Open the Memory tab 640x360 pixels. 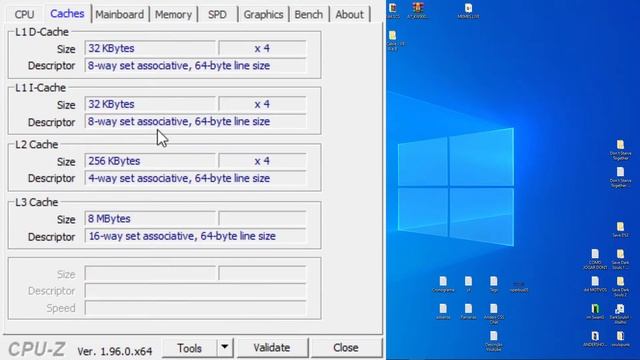pos(173,15)
